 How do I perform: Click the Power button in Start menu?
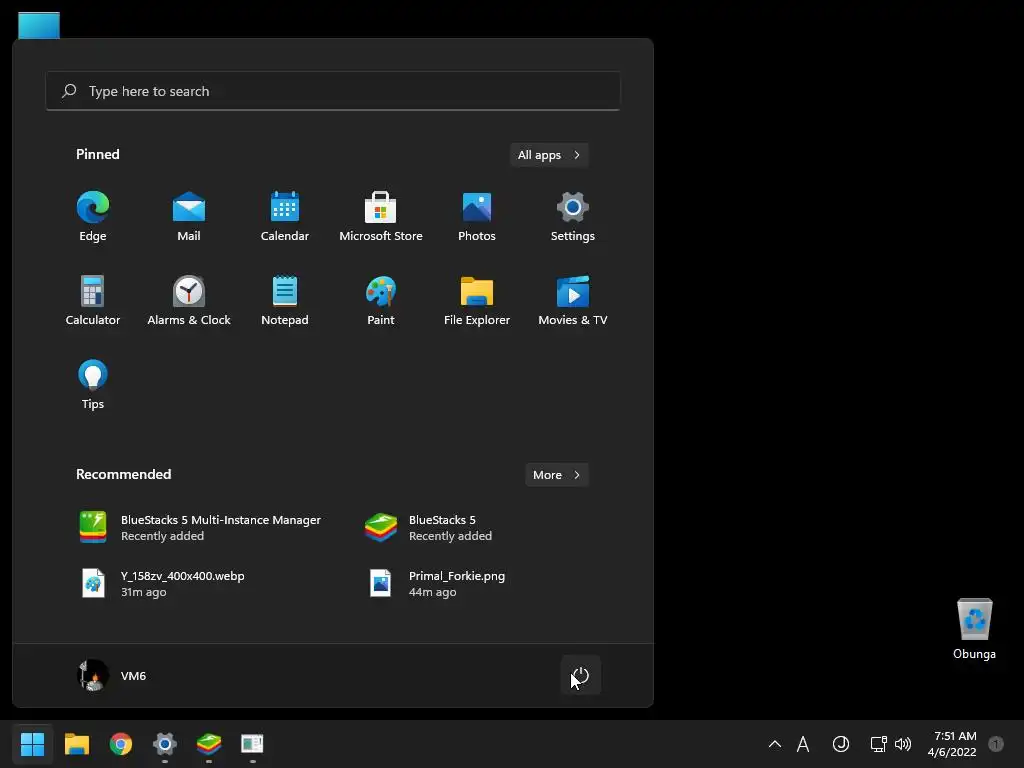tap(581, 676)
